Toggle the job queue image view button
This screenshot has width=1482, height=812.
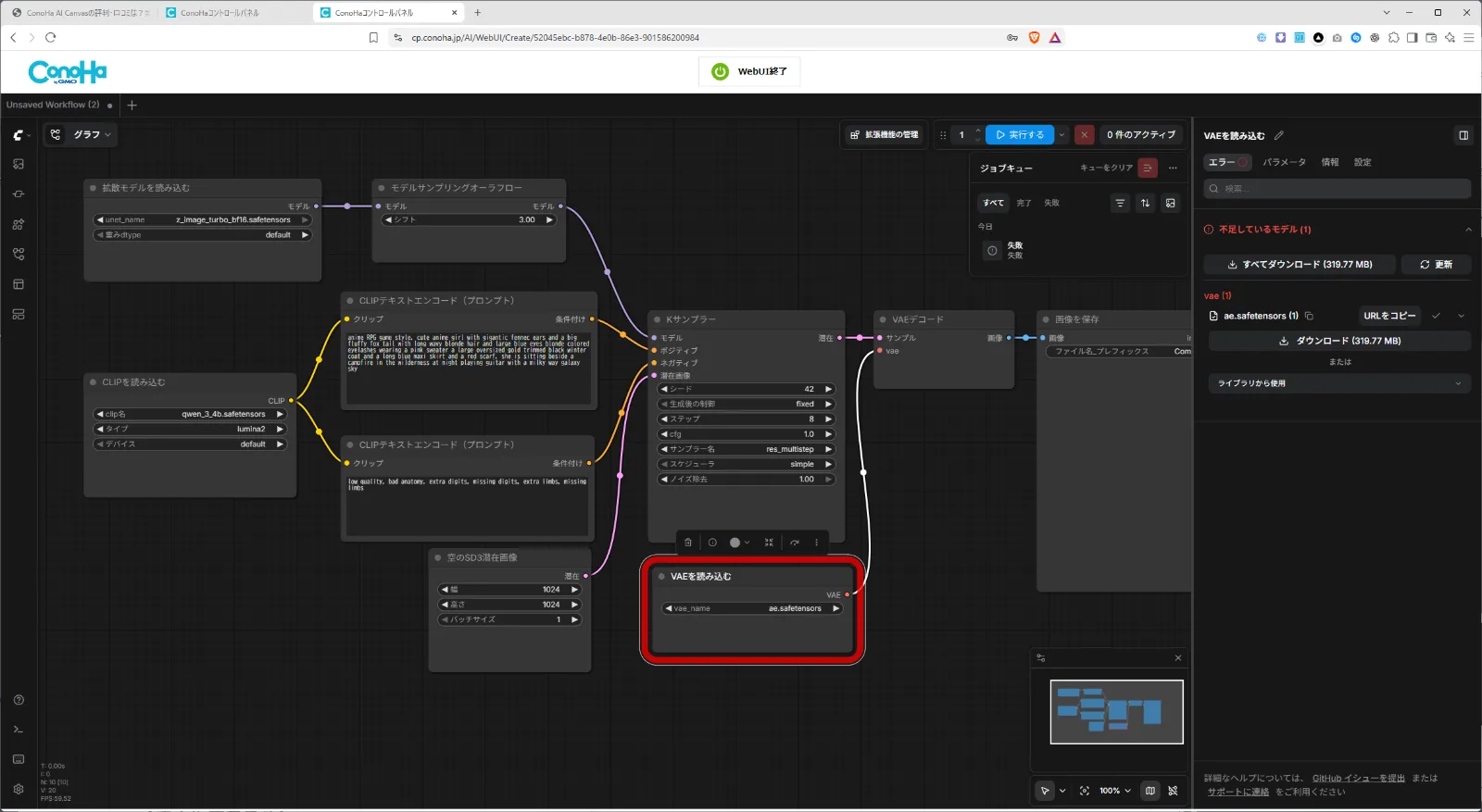[1171, 203]
